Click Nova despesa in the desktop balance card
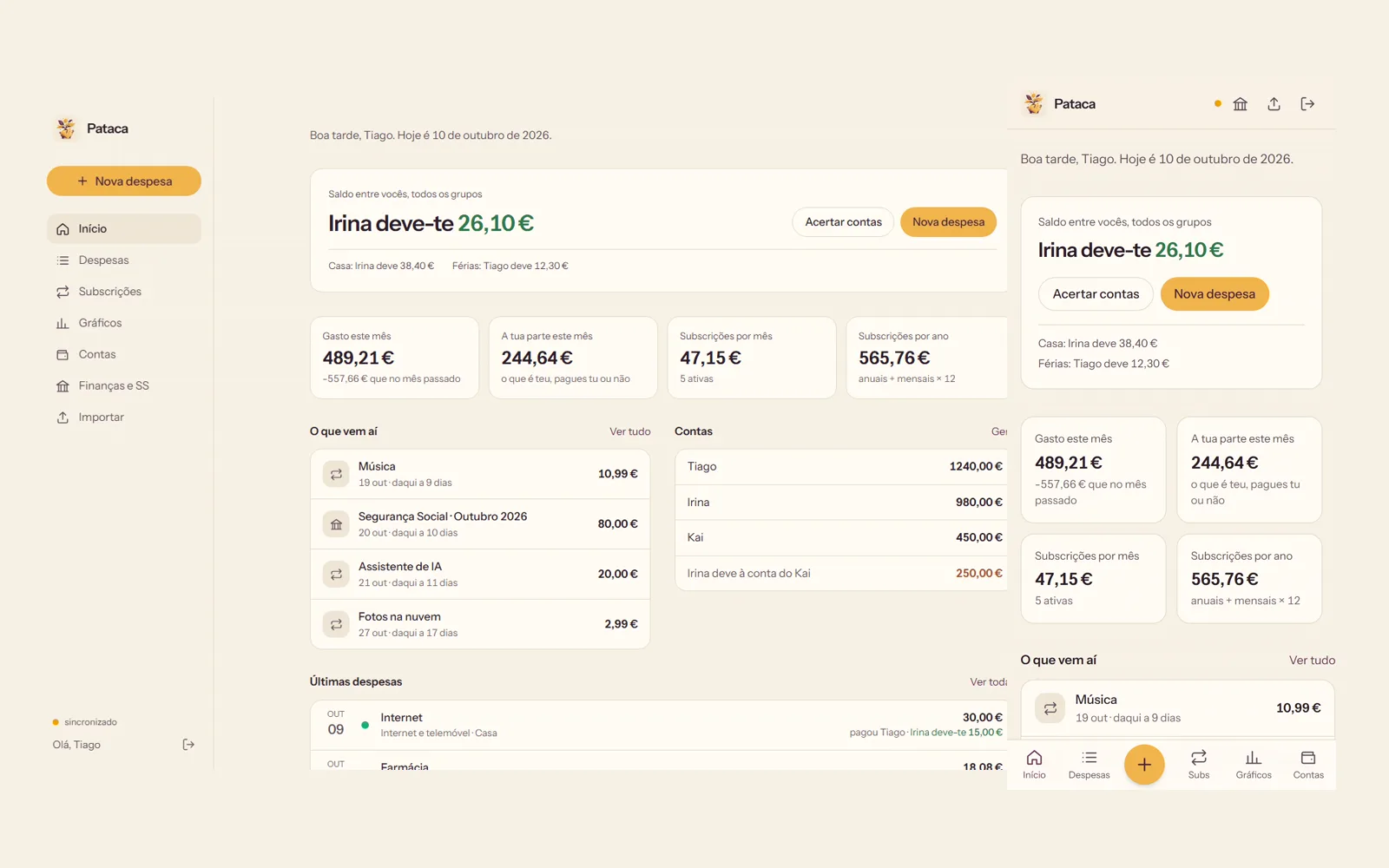The height and width of the screenshot is (868, 1389). click(x=948, y=222)
